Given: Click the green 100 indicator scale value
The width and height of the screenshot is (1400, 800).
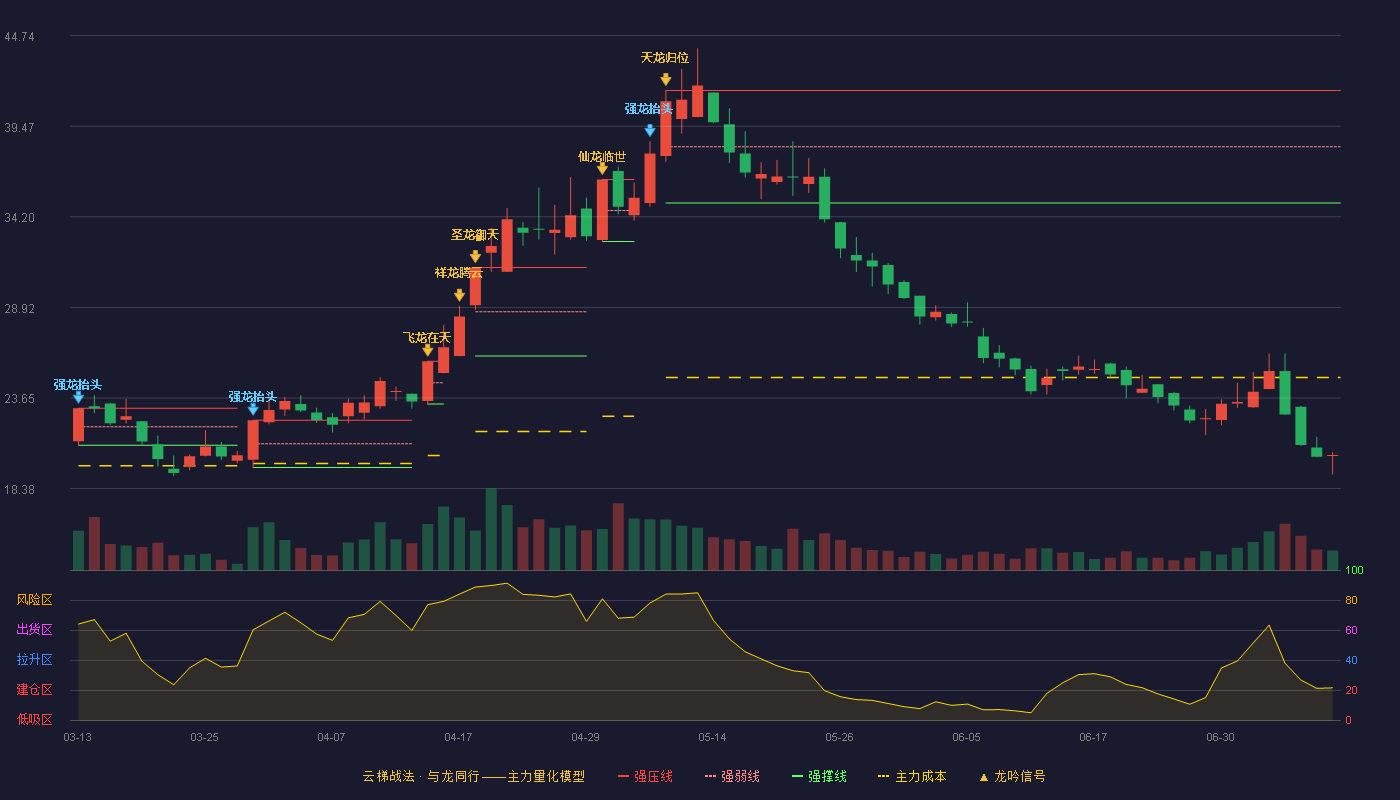Looking at the screenshot, I should (1355, 570).
